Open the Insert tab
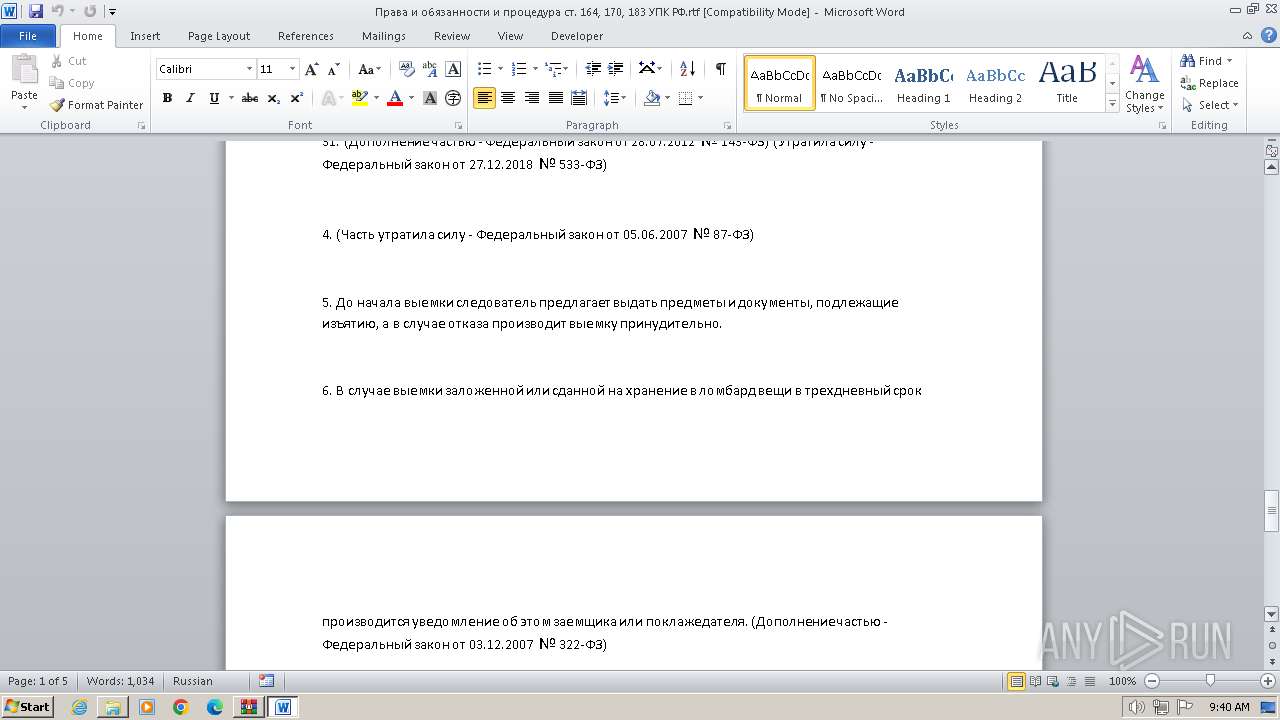 point(145,36)
